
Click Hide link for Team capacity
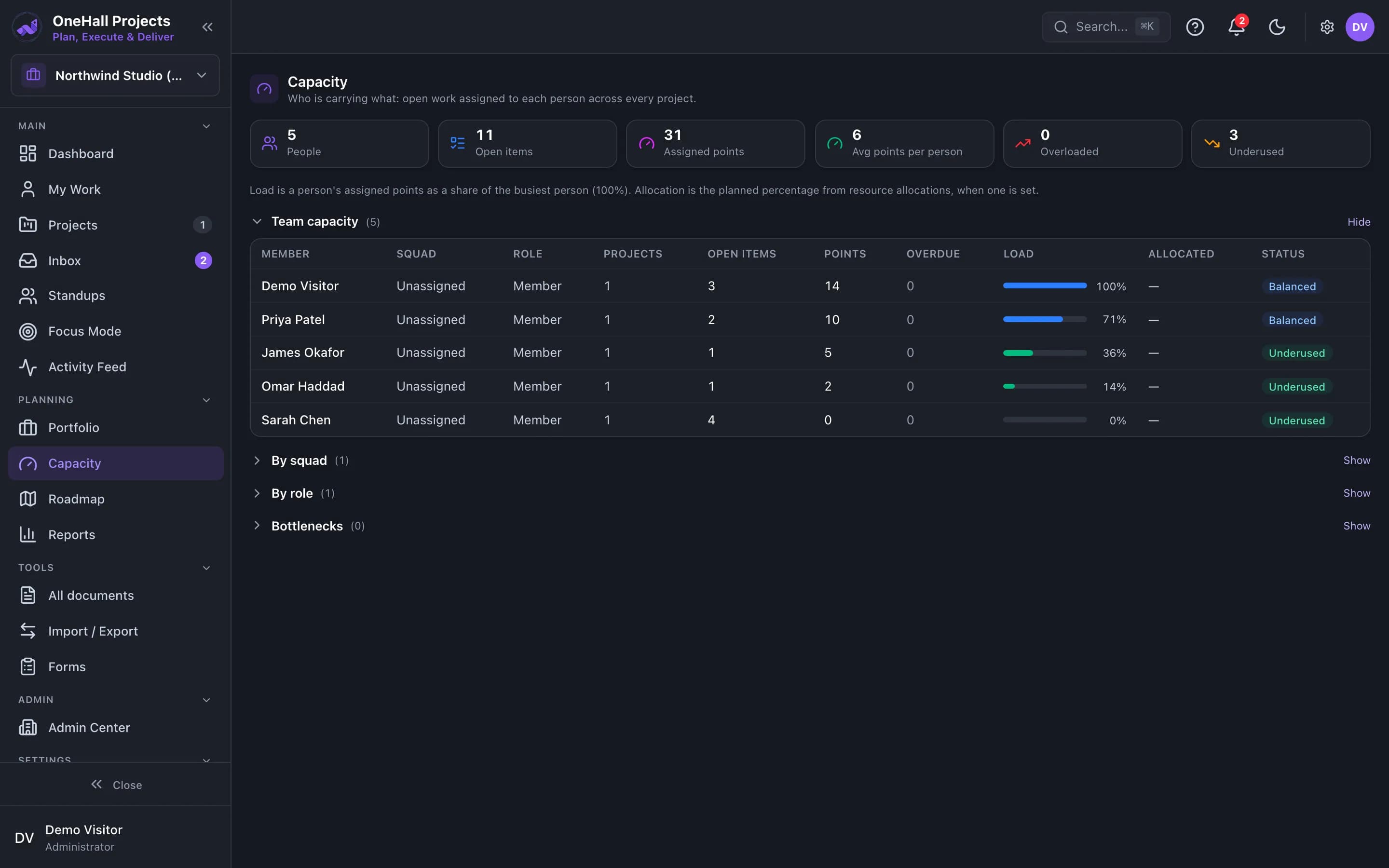point(1359,222)
